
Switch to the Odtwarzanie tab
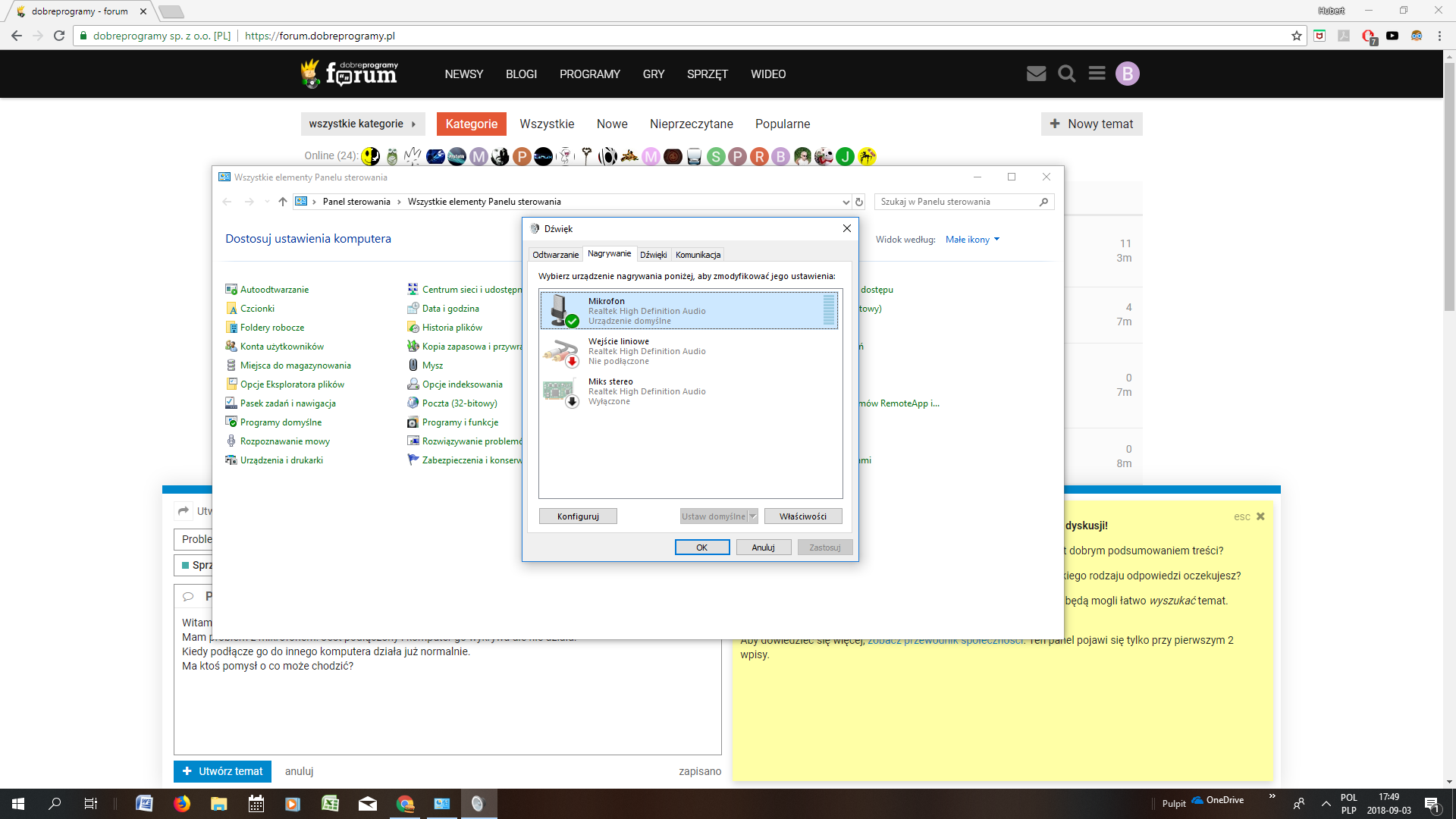point(555,255)
